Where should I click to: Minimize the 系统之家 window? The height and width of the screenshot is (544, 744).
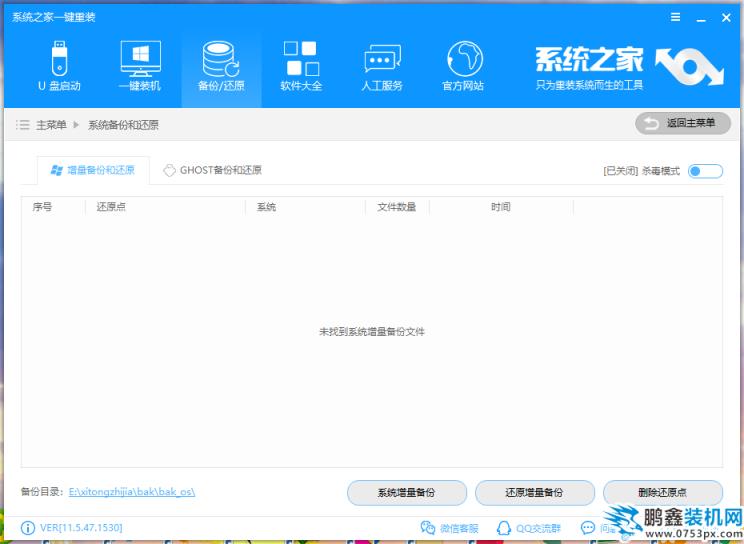[x=701, y=19]
